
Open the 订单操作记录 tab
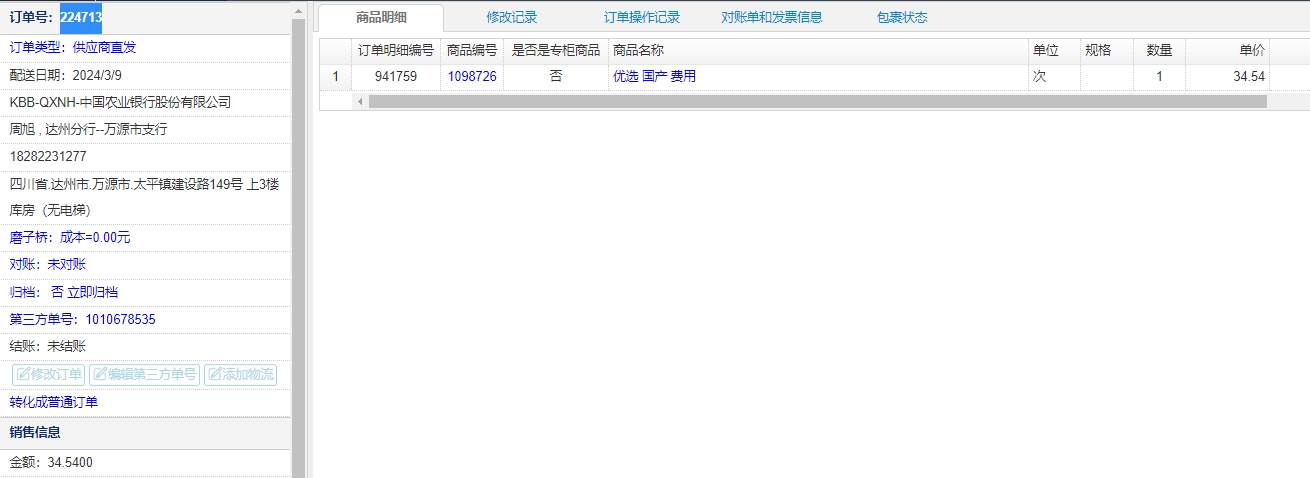(642, 17)
